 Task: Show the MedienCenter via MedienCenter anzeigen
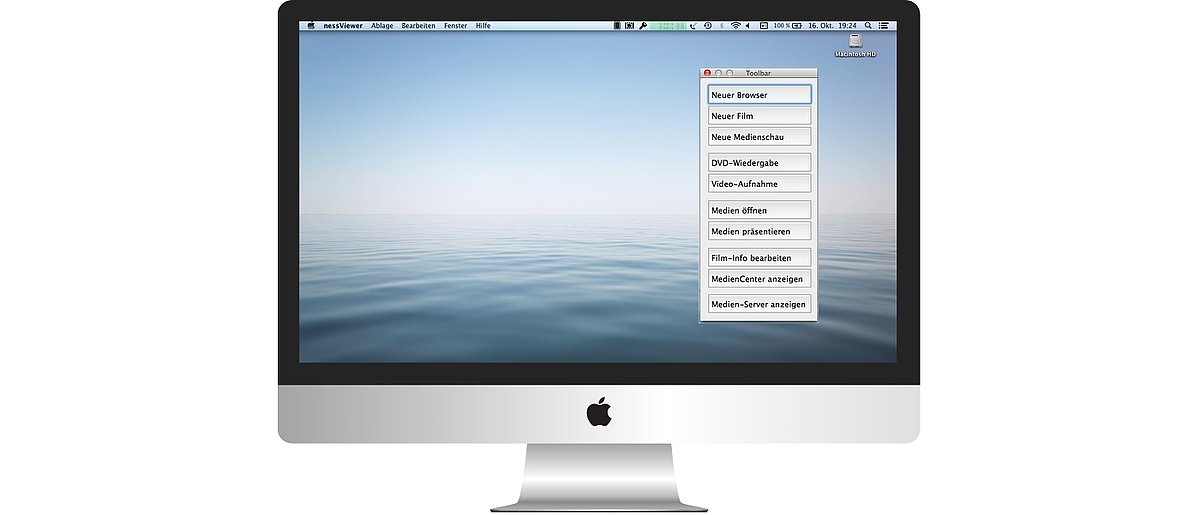pyautogui.click(x=759, y=279)
